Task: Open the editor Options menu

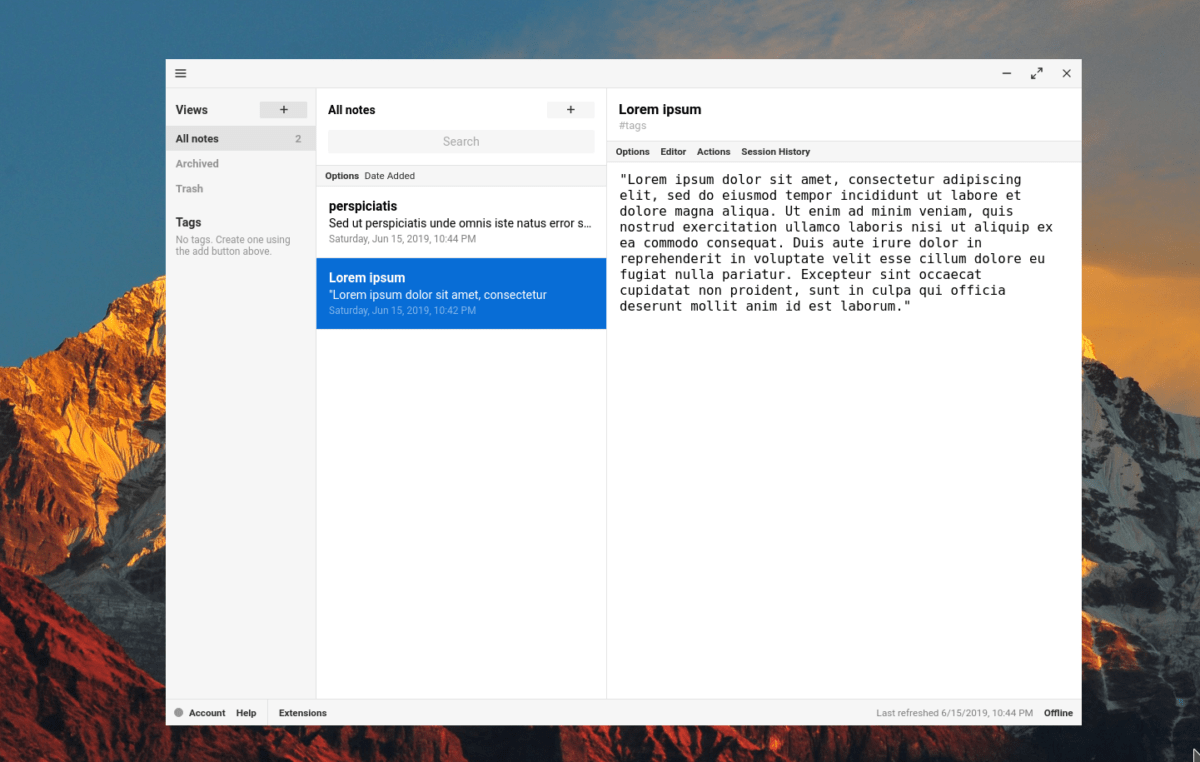Action: tap(632, 151)
